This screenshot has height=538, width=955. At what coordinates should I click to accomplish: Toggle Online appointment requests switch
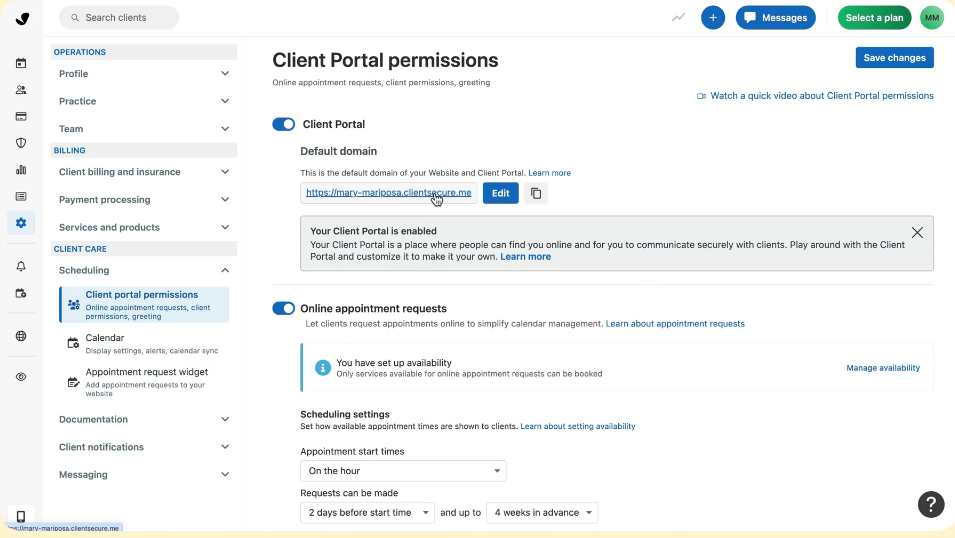tap(284, 309)
